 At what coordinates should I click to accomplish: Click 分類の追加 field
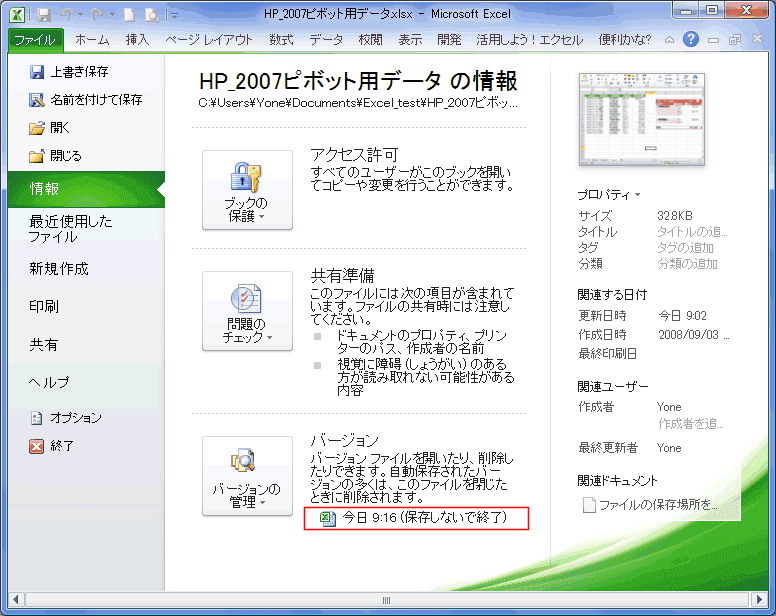point(687,264)
